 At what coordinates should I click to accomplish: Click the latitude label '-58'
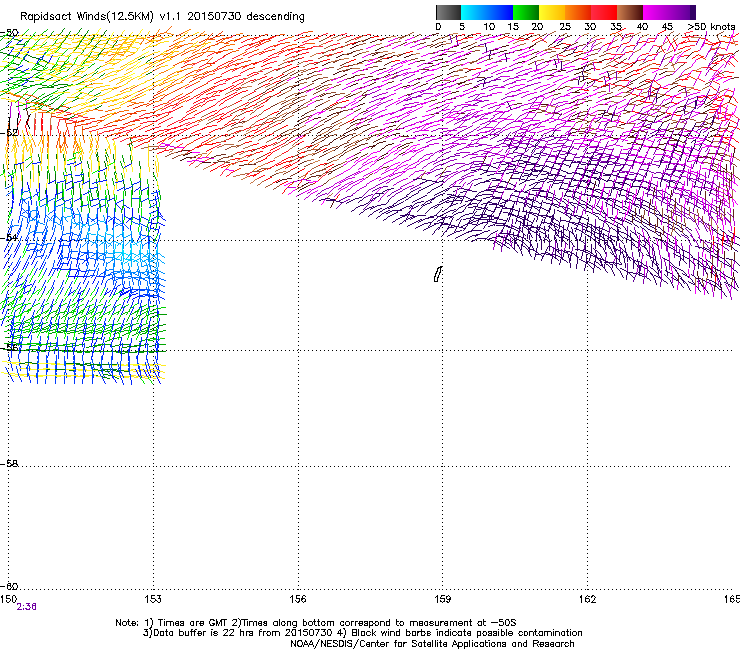(9, 464)
